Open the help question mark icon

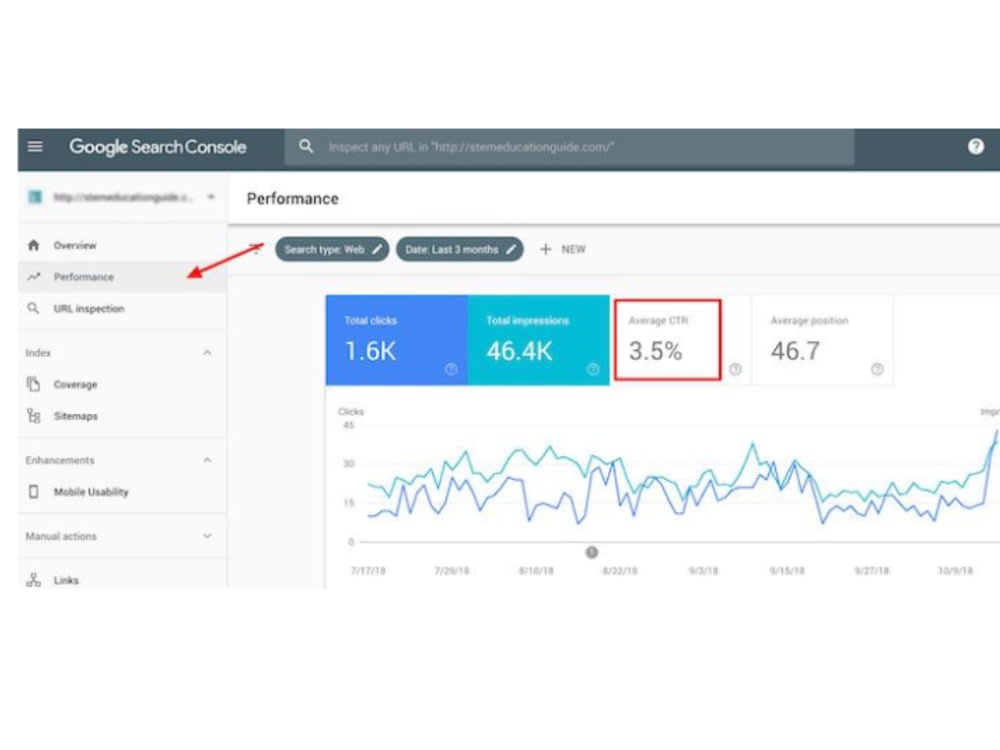(976, 147)
